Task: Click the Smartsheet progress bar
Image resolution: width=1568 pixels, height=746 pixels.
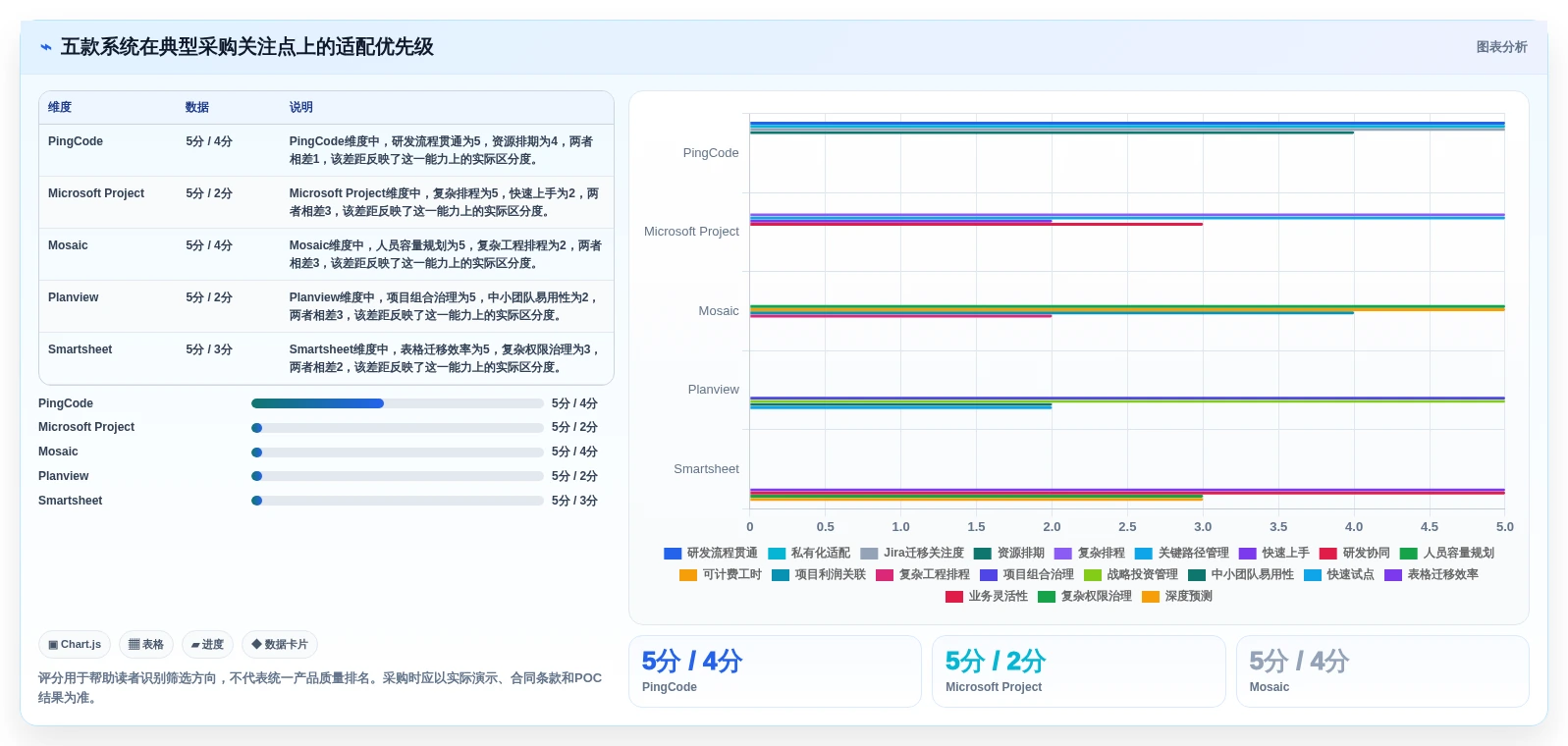Action: tap(398, 501)
